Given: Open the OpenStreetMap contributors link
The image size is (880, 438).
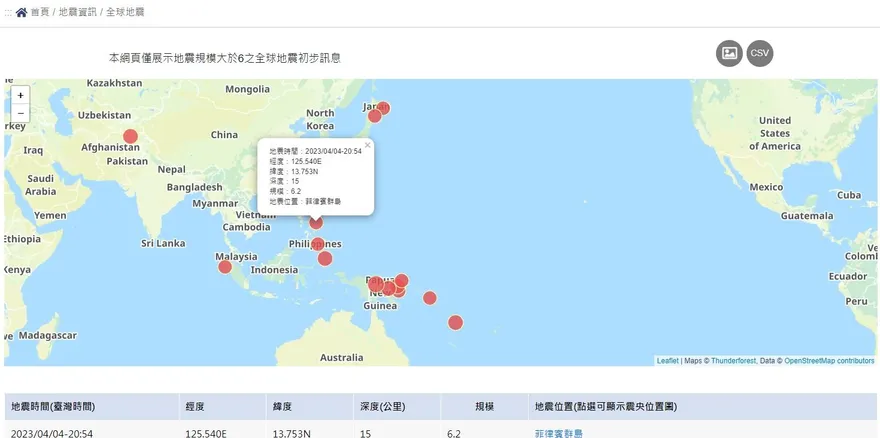Looking at the screenshot, I should [829, 360].
